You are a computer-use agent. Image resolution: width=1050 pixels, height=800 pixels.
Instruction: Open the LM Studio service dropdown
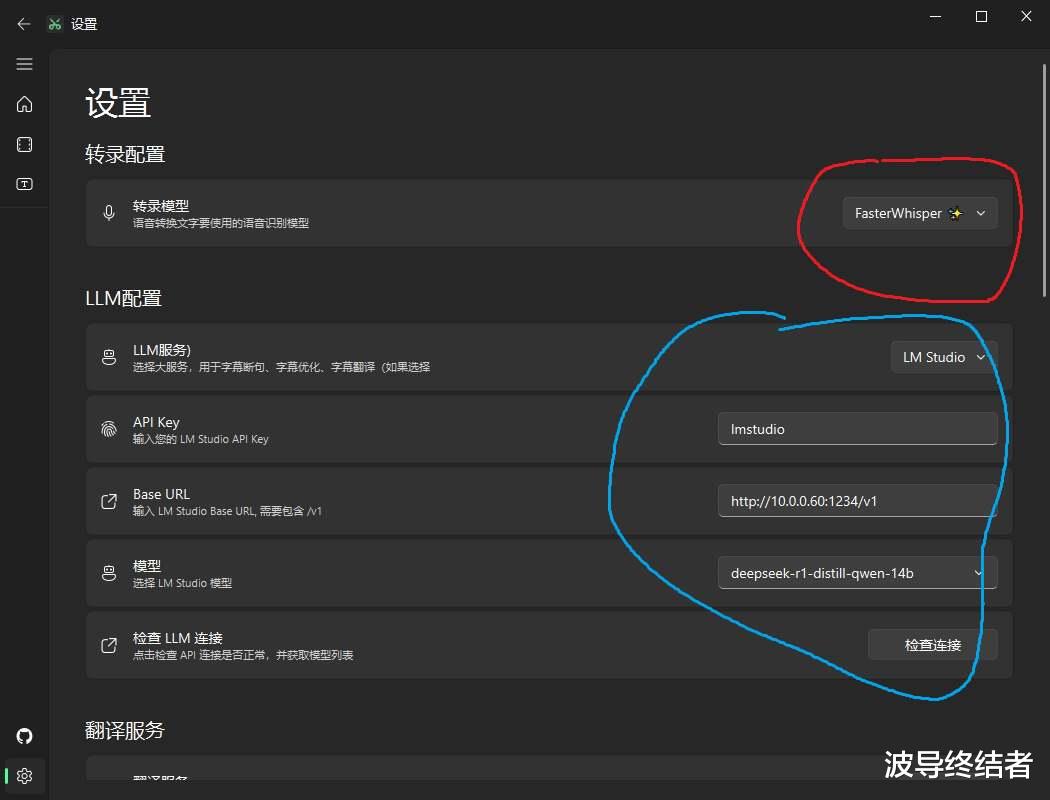click(x=944, y=357)
